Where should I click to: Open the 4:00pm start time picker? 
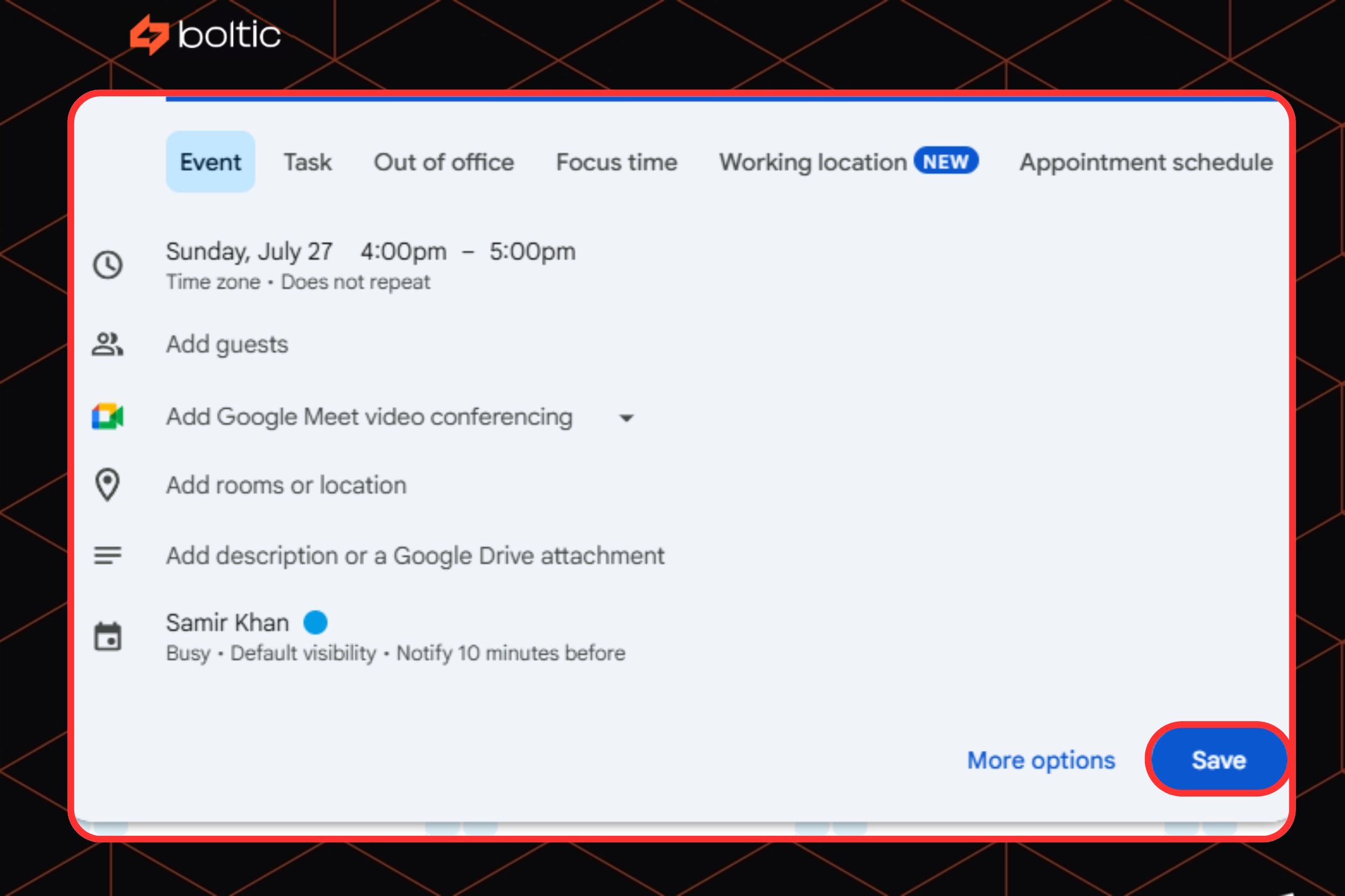[x=403, y=252]
